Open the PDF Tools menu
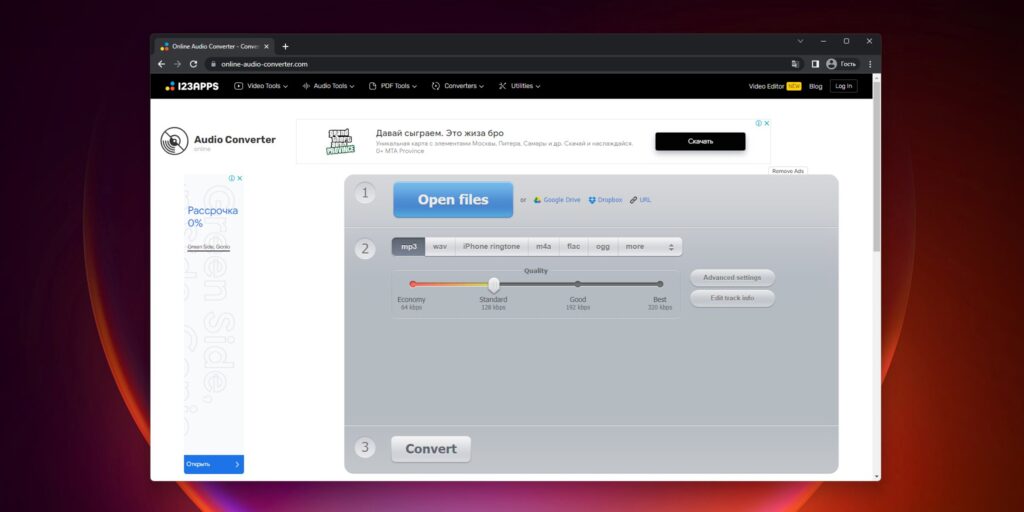Image resolution: width=1024 pixels, height=512 pixels. 392,86
